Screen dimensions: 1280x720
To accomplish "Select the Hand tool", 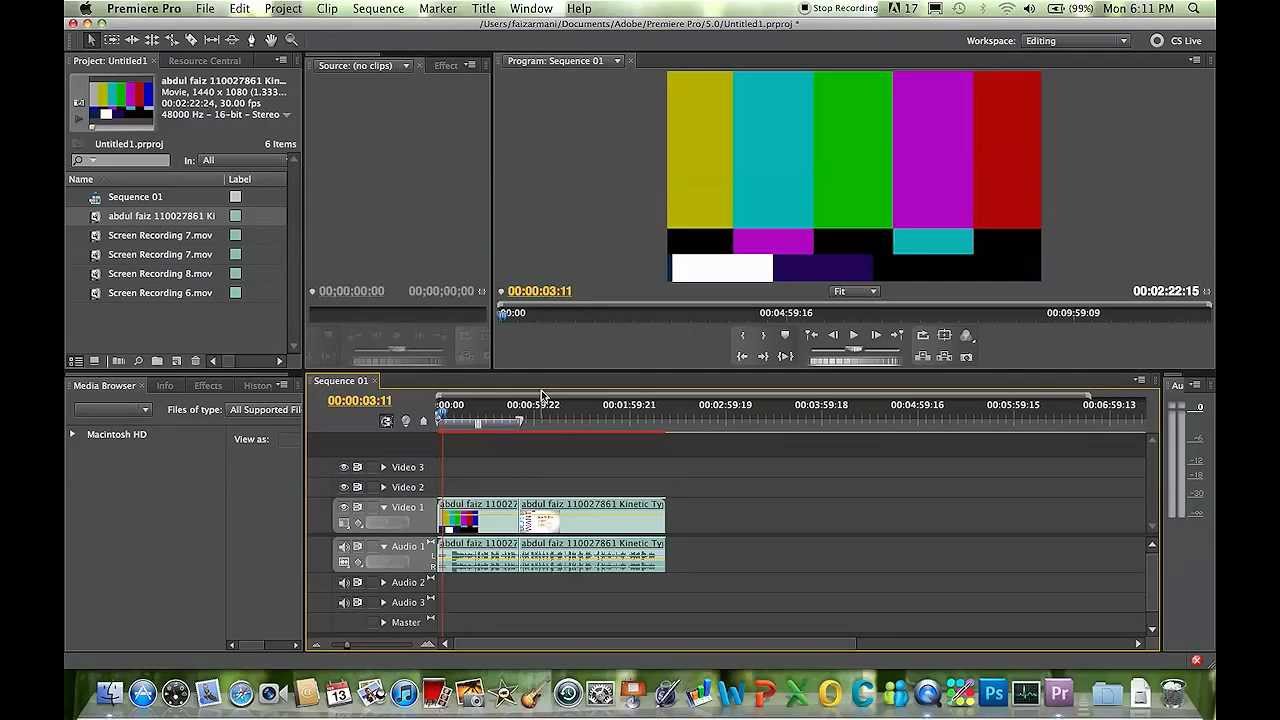I will tap(271, 40).
